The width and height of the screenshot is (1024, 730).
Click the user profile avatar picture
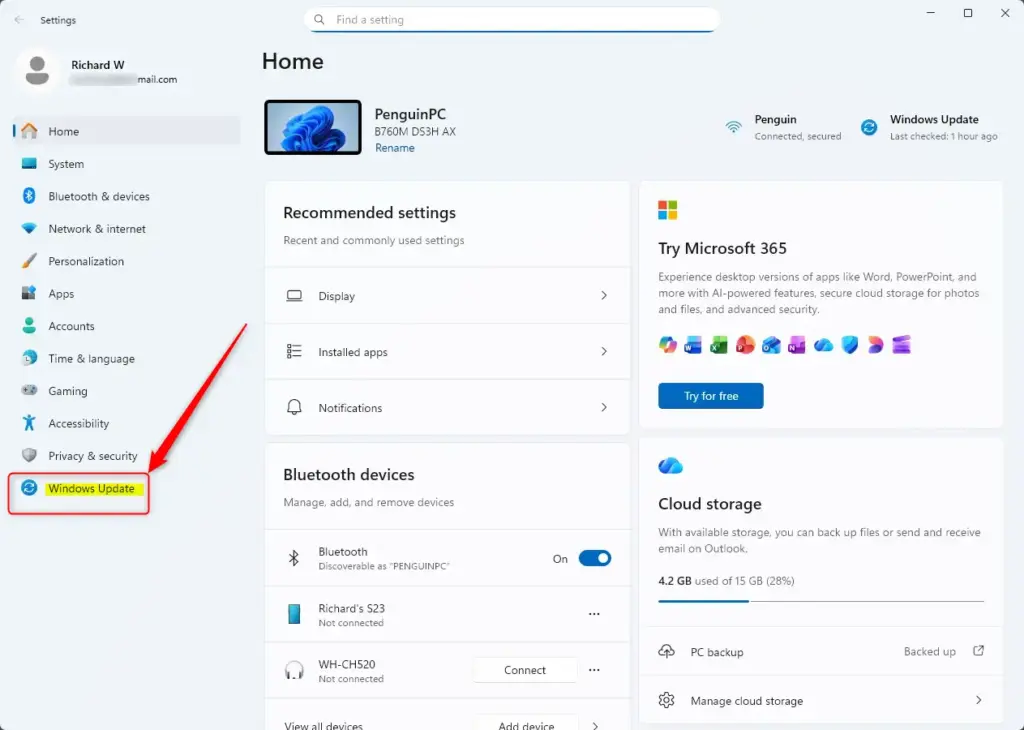point(37,71)
